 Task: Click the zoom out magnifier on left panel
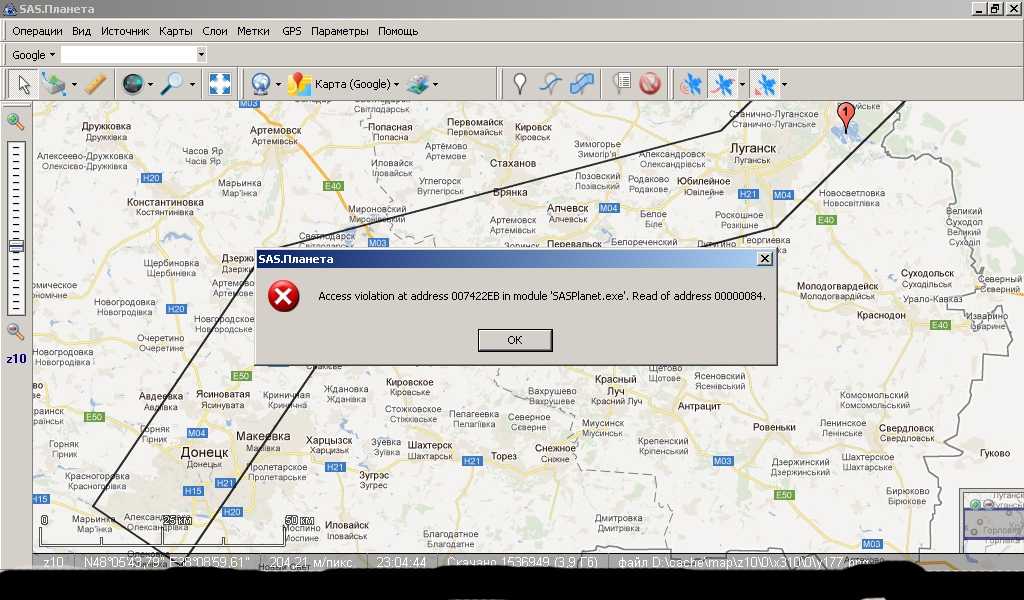tap(16, 331)
